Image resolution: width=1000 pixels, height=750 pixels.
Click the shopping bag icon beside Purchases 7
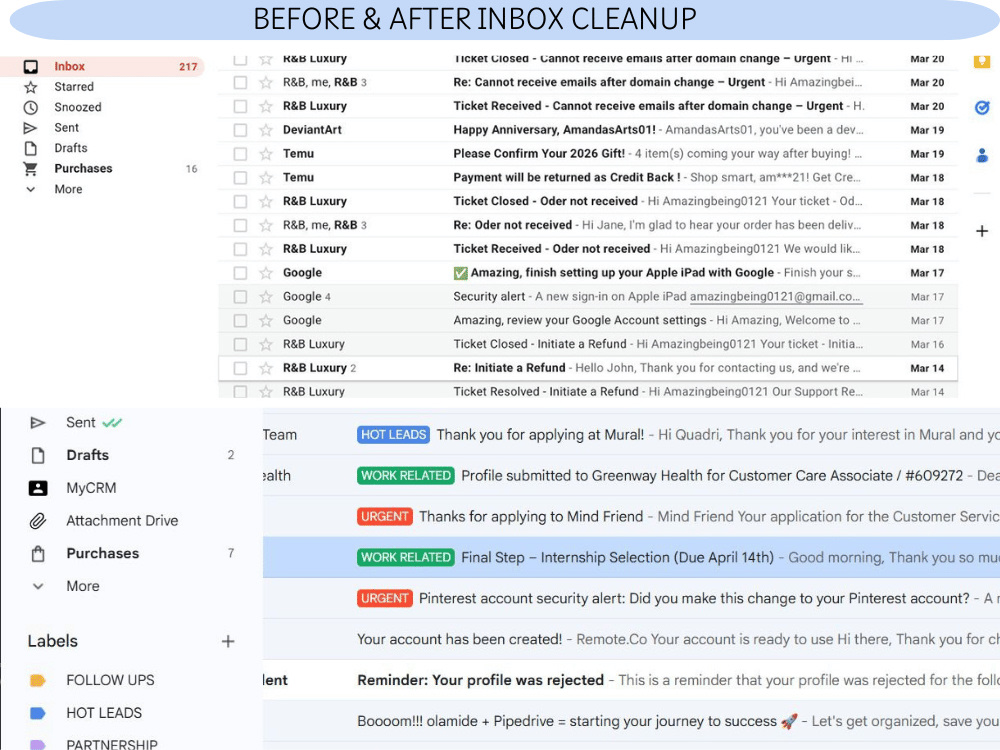[38, 554]
